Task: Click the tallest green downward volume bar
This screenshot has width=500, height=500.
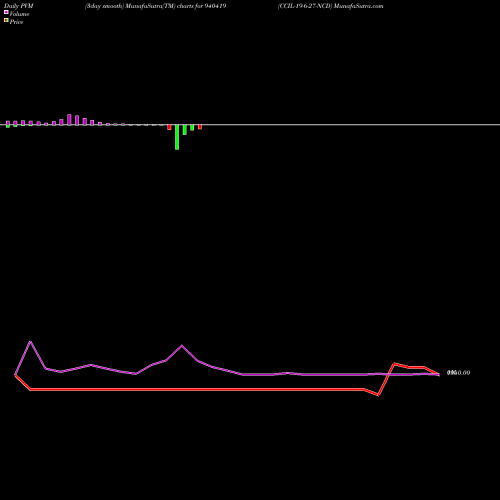Action: click(x=177, y=137)
